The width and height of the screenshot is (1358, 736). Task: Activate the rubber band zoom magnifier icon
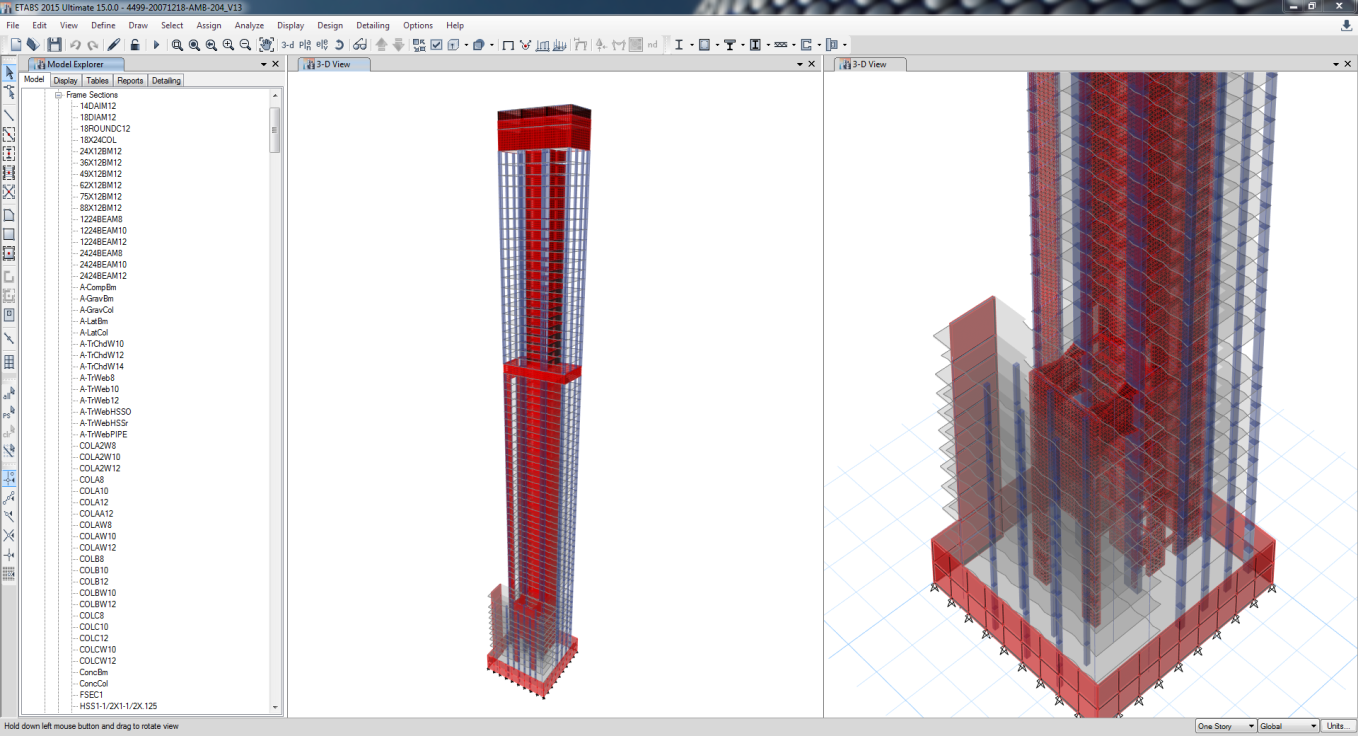coord(177,45)
